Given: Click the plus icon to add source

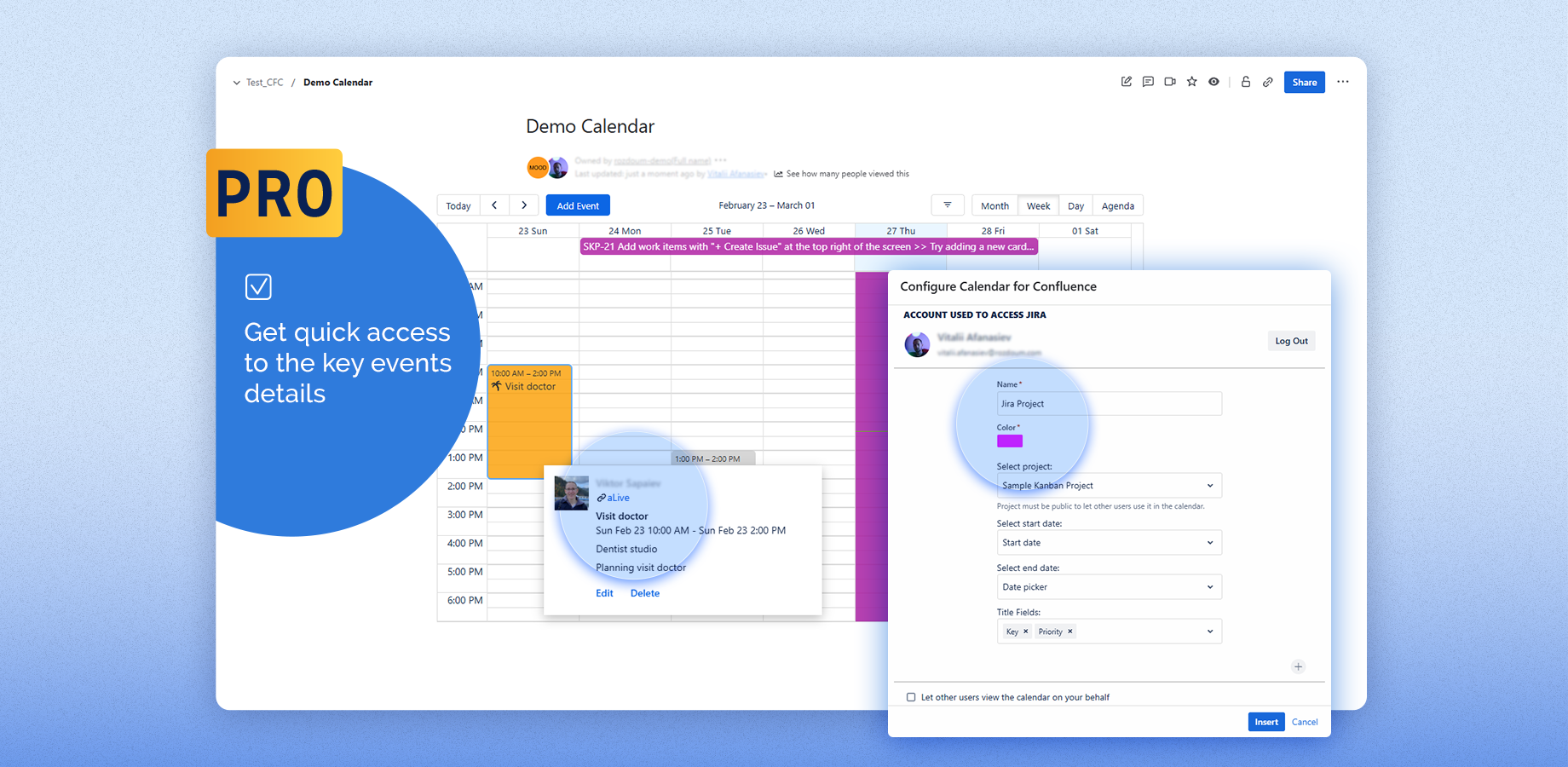Looking at the screenshot, I should tap(1298, 666).
